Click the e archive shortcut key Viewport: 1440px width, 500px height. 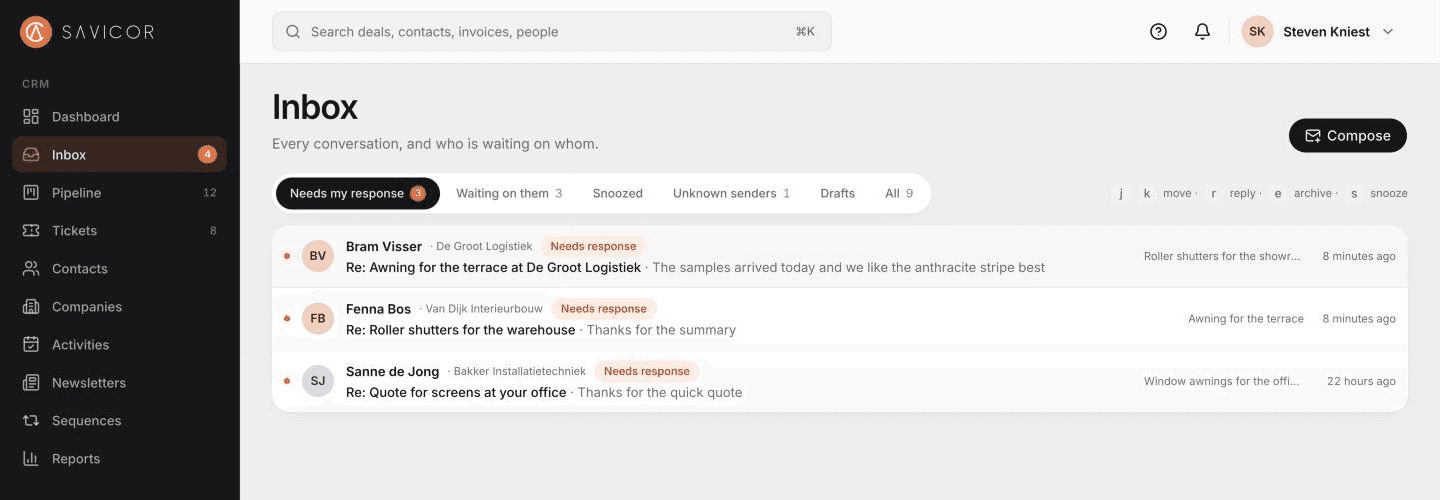[1278, 194]
